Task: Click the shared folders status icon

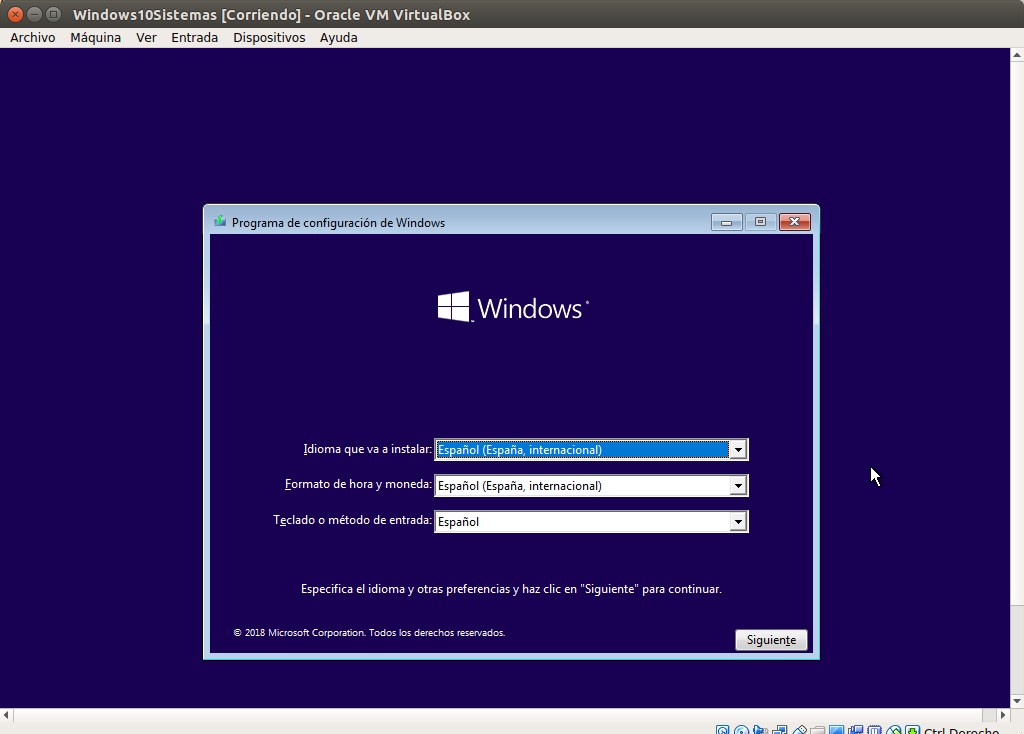Action: pyautogui.click(x=818, y=730)
